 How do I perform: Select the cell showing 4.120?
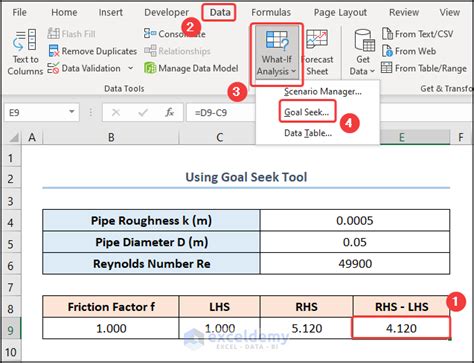[x=401, y=328]
